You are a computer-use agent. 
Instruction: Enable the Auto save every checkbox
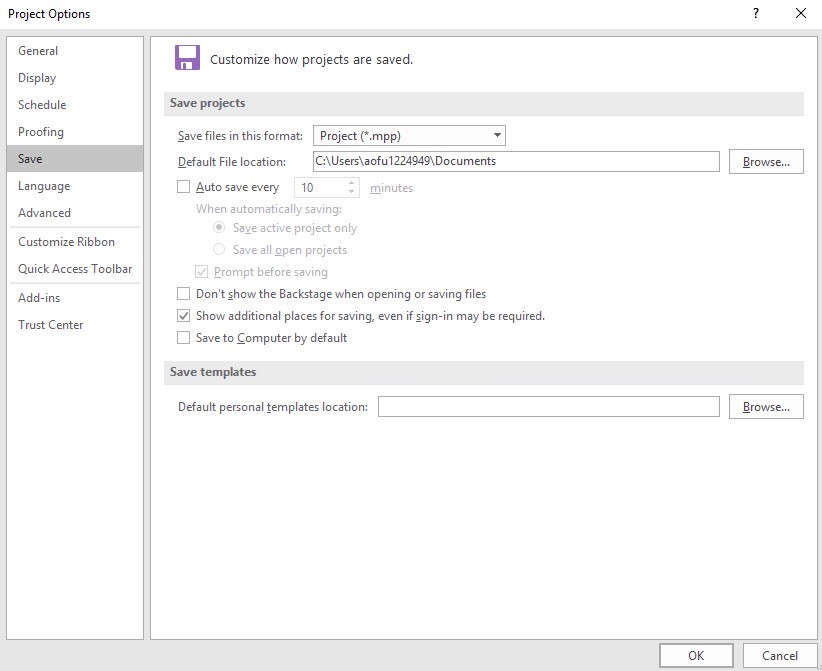pyautogui.click(x=183, y=187)
